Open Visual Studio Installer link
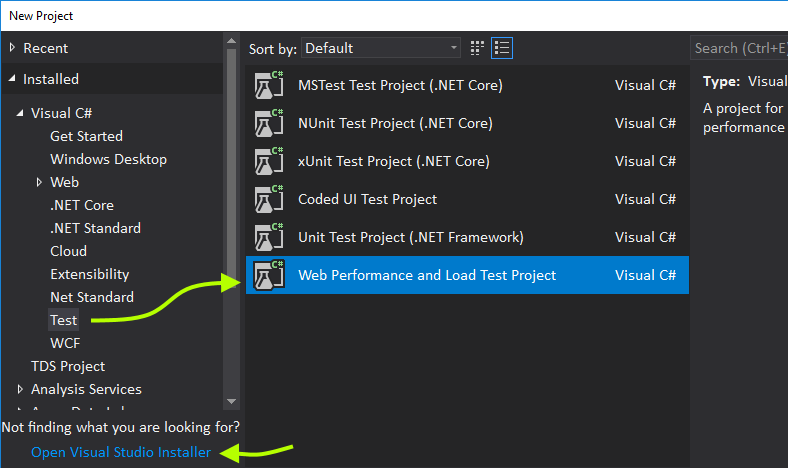 click(x=121, y=452)
